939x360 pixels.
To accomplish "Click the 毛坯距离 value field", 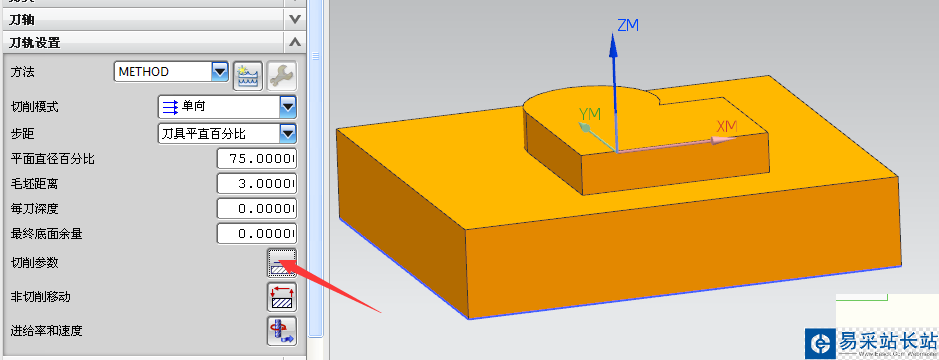I will 257,184.
